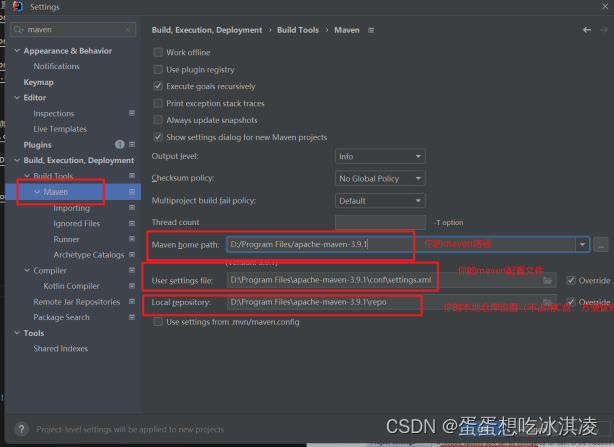Click the project-level icon beside Kotlin Compiler
The height and width of the screenshot is (447, 614).
(x=132, y=286)
